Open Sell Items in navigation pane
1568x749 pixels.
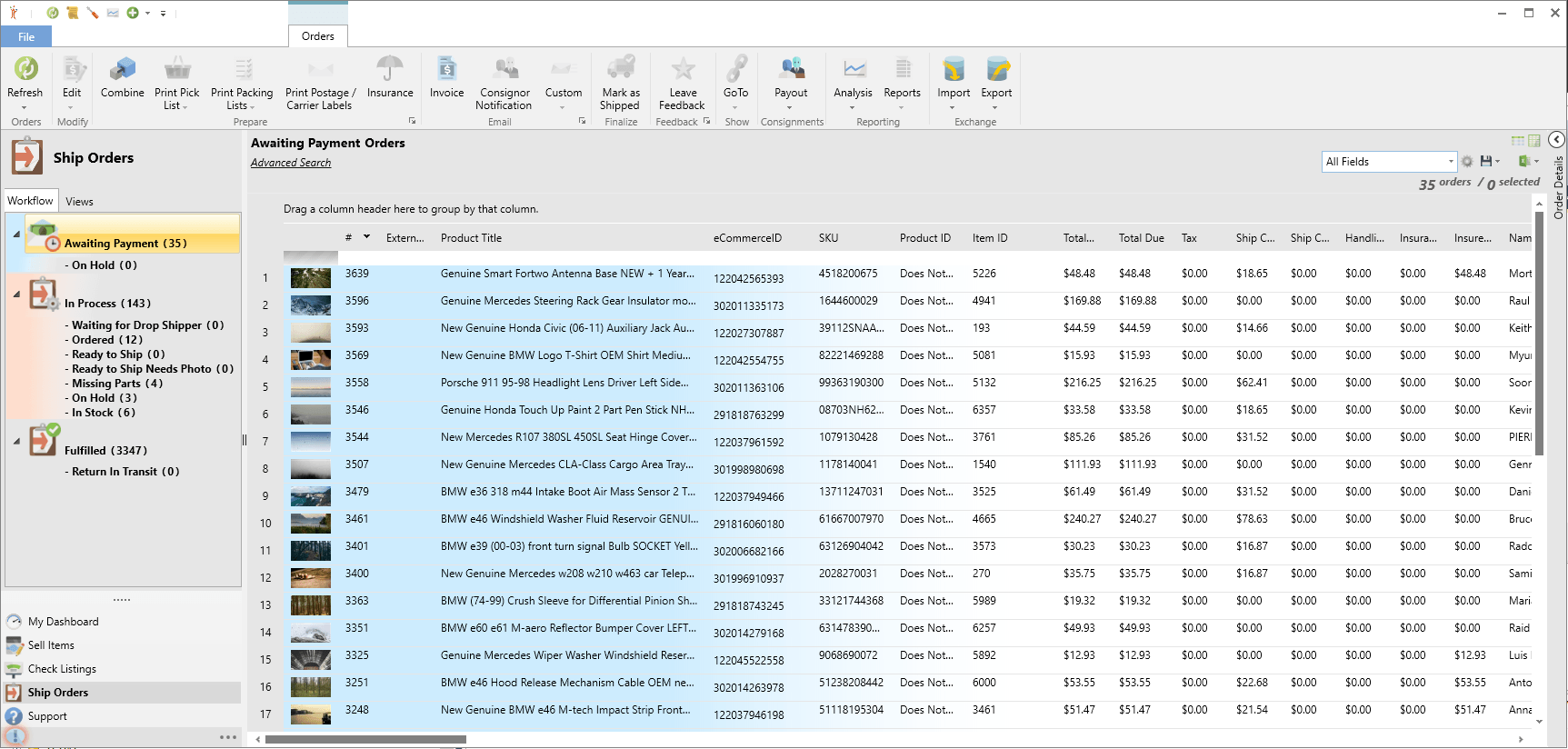point(51,645)
